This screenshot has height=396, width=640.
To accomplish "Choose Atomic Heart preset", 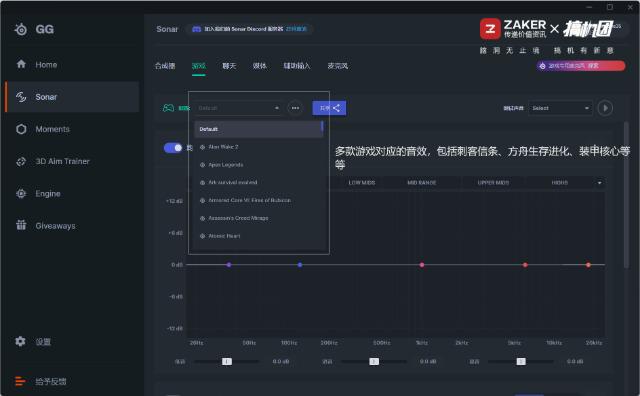I will click(x=258, y=236).
